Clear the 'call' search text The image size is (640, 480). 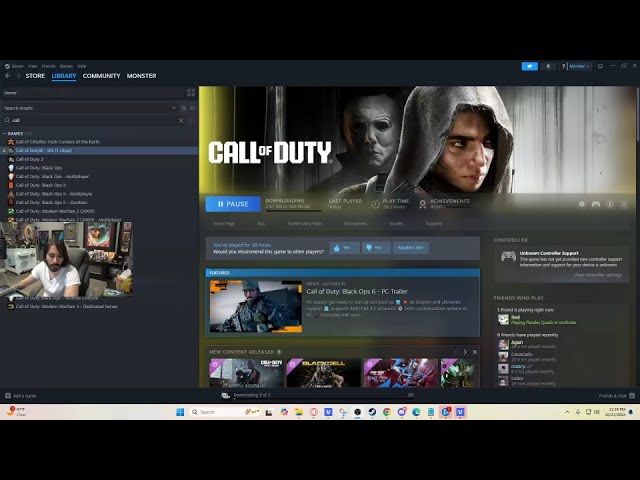181,120
